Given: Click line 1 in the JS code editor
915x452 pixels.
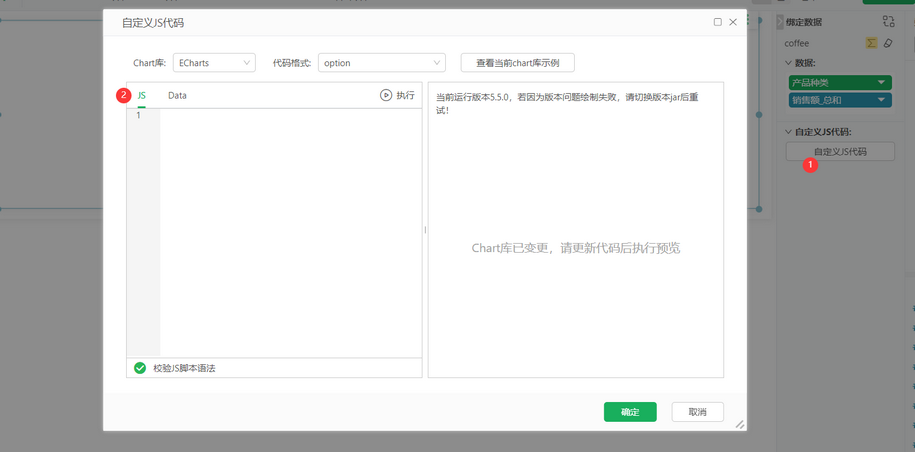Looking at the screenshot, I should click(x=290, y=116).
